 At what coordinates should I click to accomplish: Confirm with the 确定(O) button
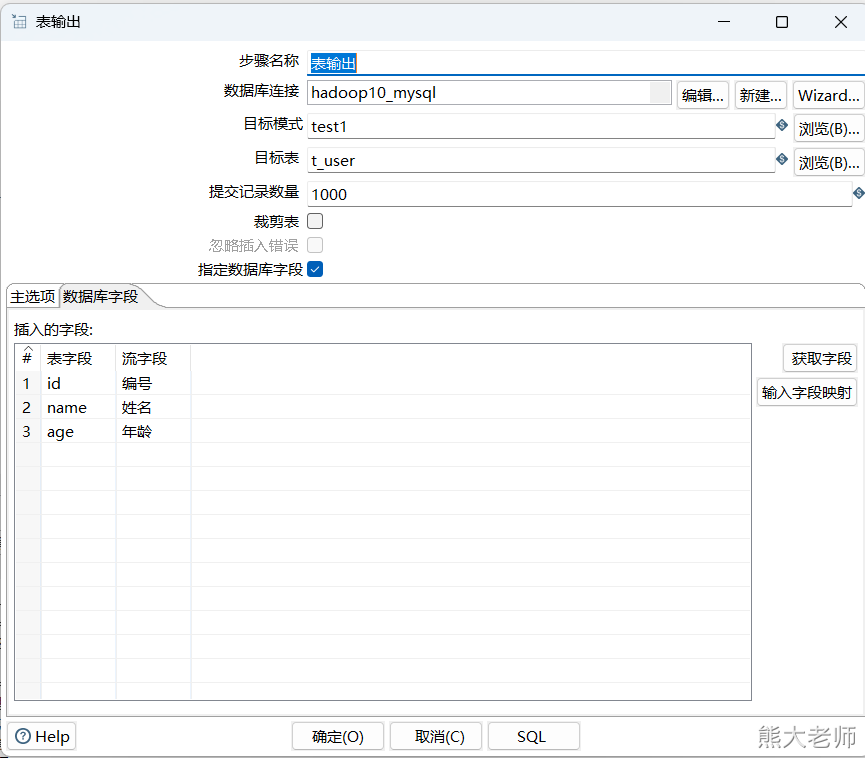[x=338, y=736]
